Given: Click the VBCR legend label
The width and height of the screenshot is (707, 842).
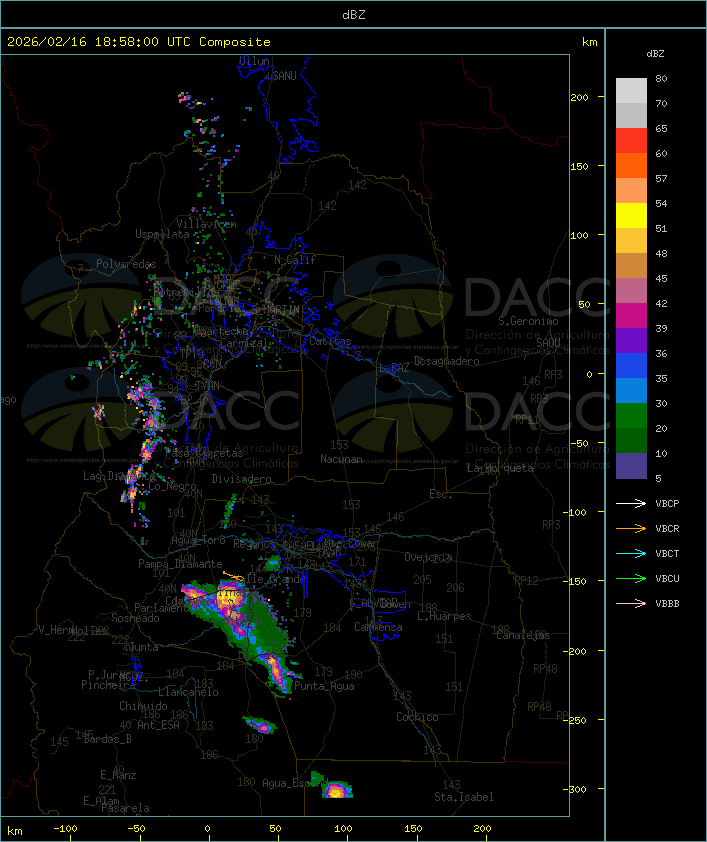Looking at the screenshot, I should click(667, 528).
